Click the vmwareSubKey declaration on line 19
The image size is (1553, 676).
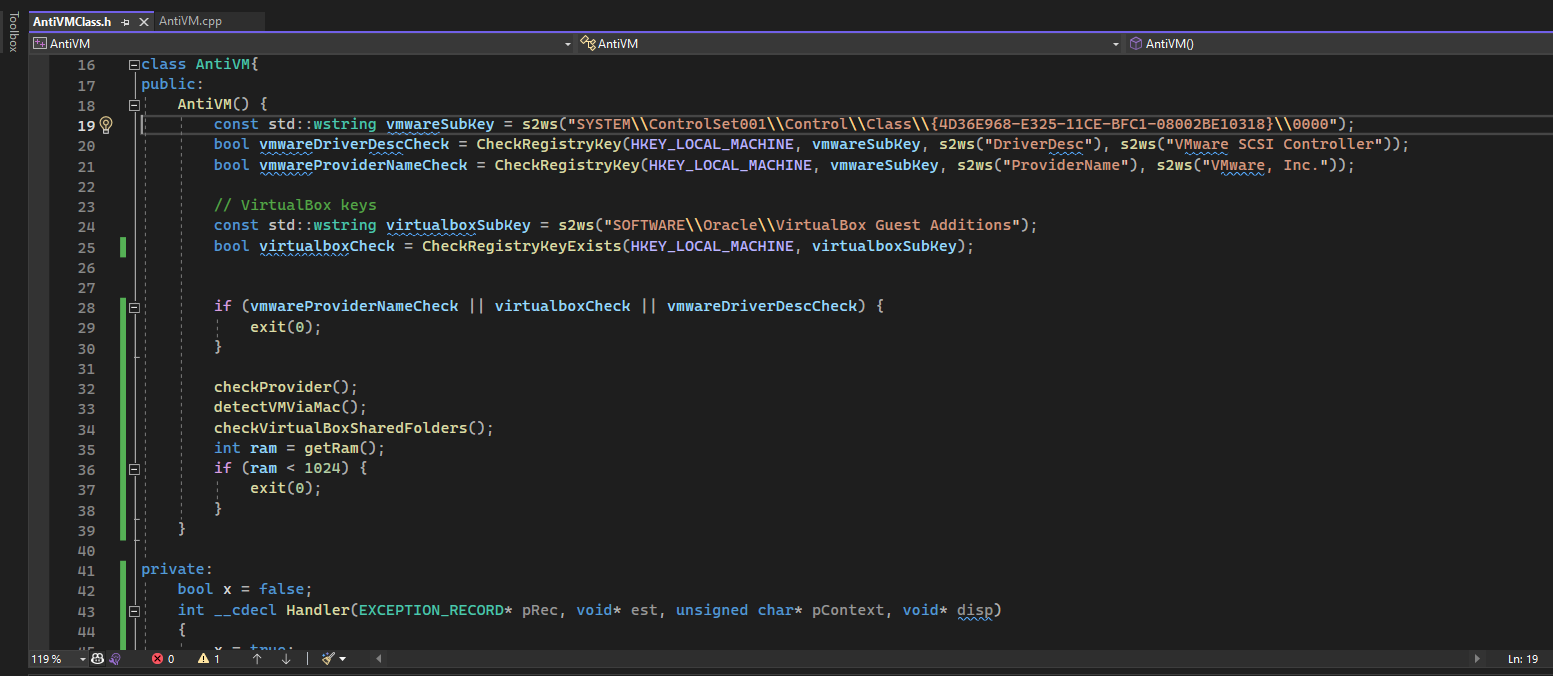pyautogui.click(x=440, y=124)
